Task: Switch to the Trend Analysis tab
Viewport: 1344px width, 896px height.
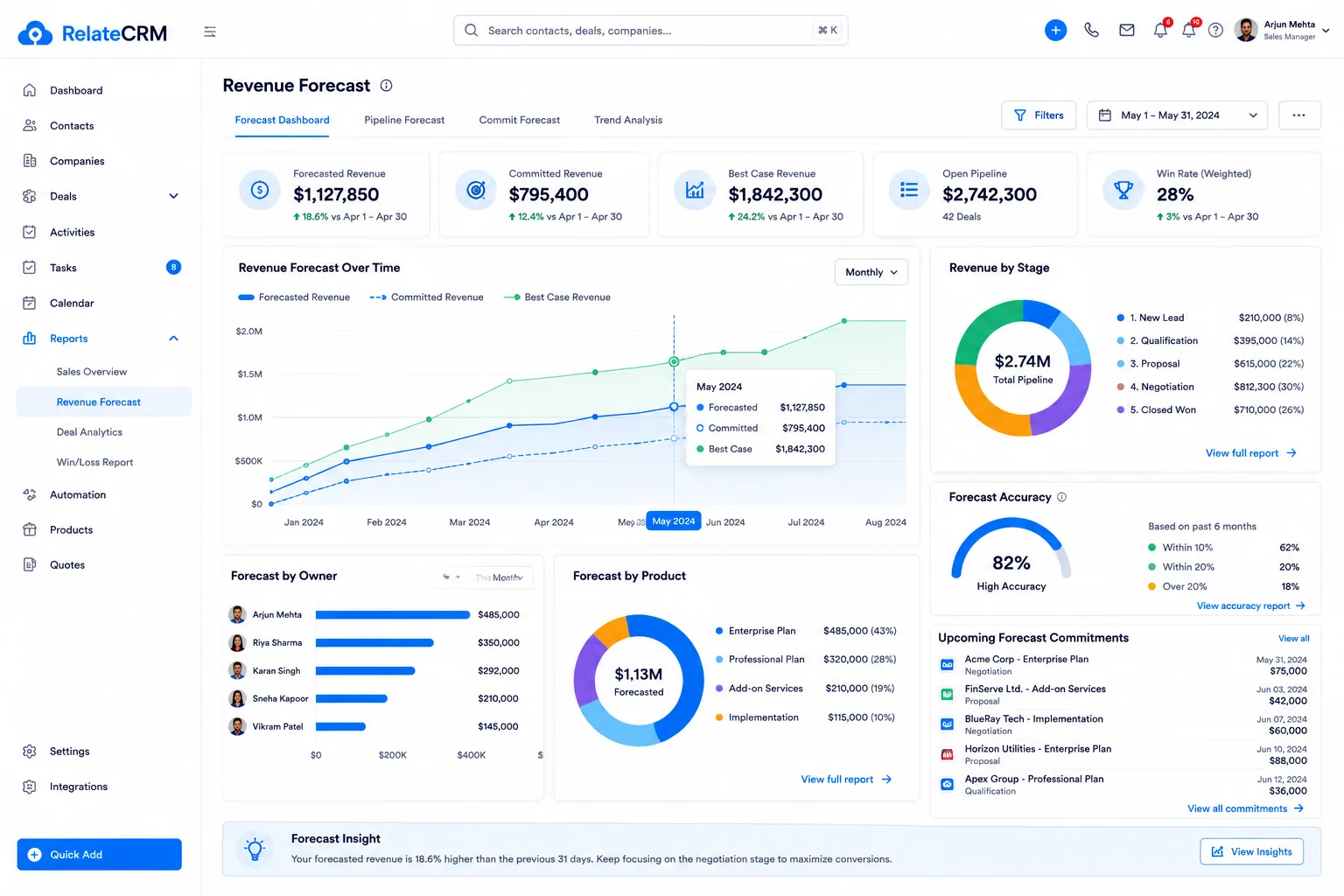Action: coord(628,120)
